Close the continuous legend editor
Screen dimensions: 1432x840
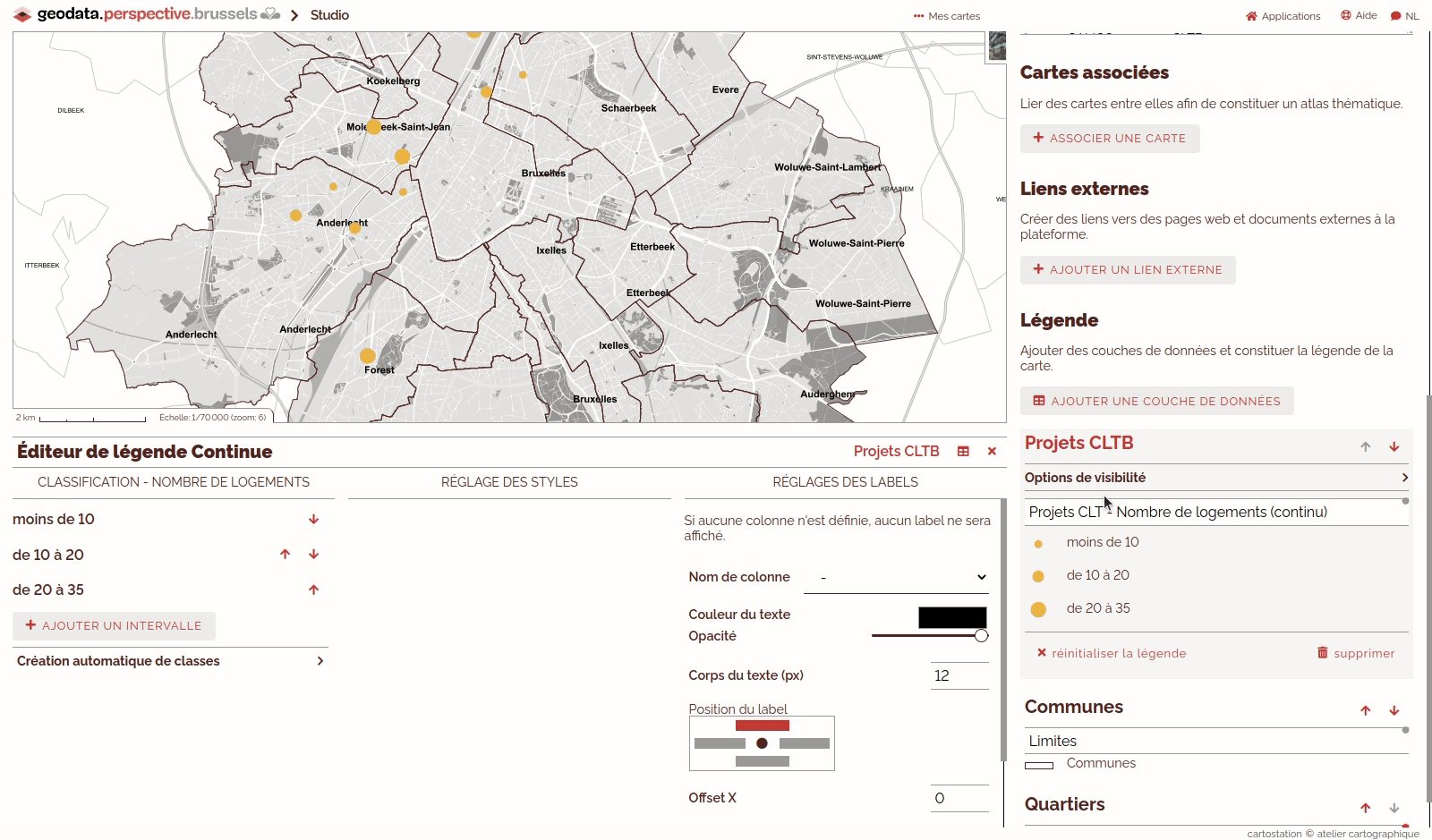992,452
